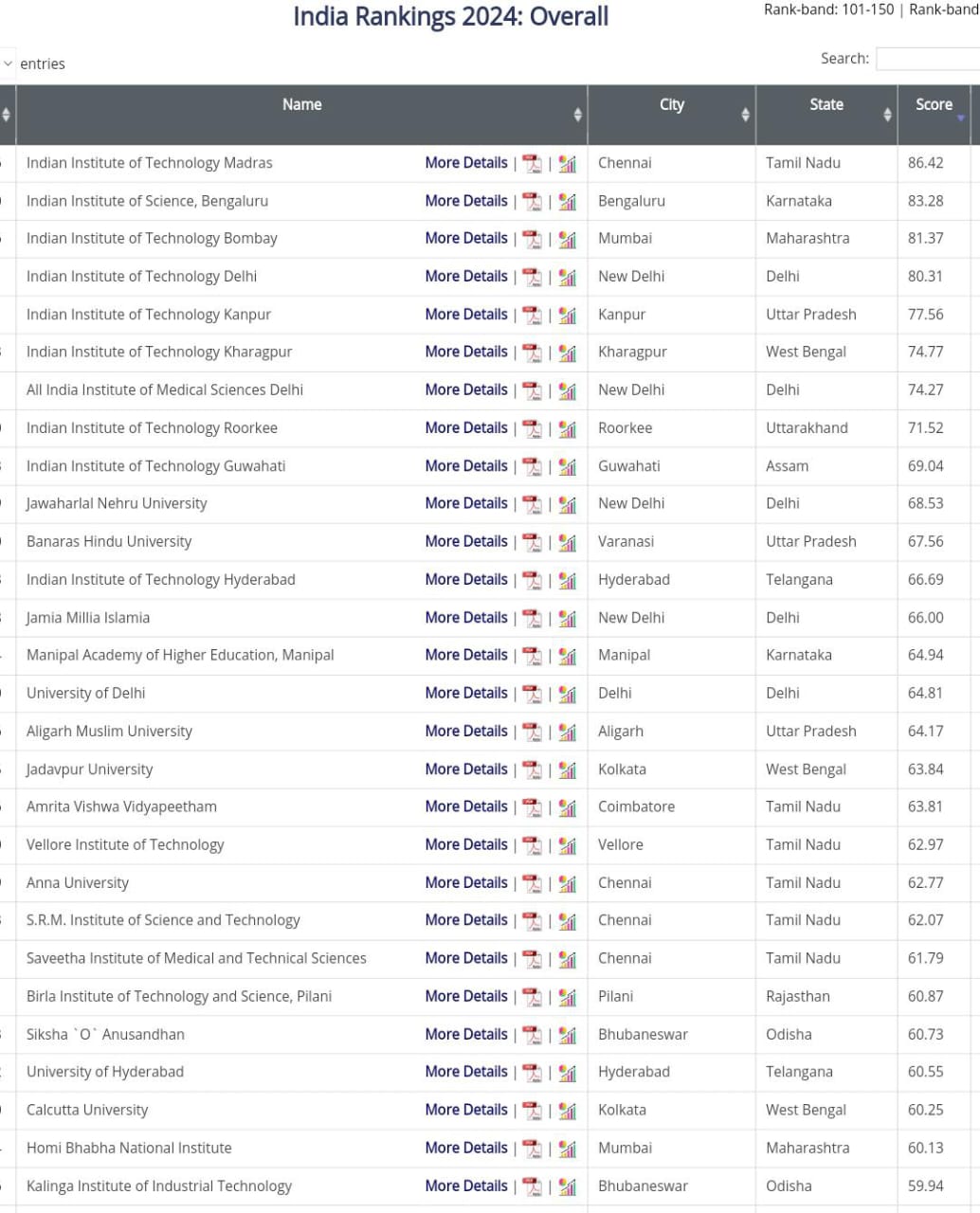Open PDF icon for Indian Institute of Science row
This screenshot has height=1213, width=980.
532,202
